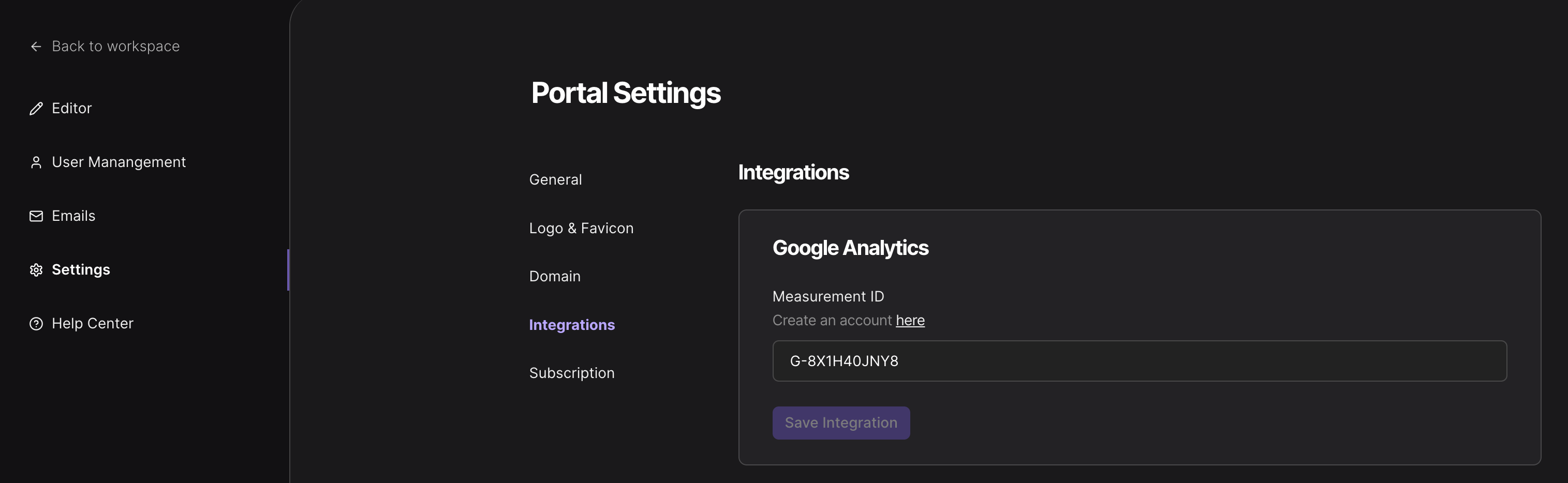Select the Integrations tab
Image resolution: width=1568 pixels, height=483 pixels.
[571, 325]
